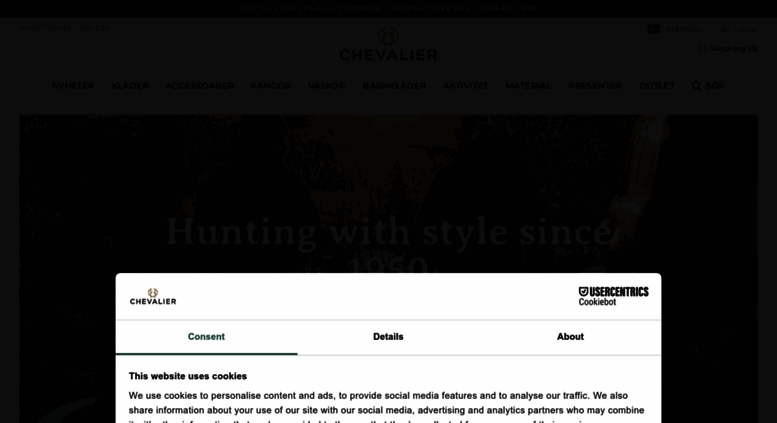Switch to the About tab in cookie dialog

pos(570,337)
